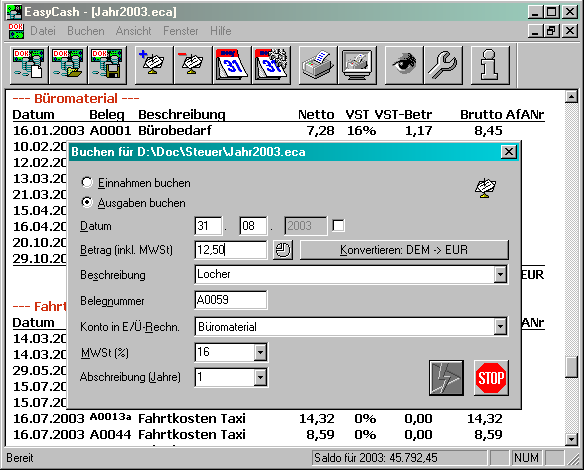This screenshot has height=470, width=584.
Task: Click the Netto value 7,28
Action: point(320,131)
